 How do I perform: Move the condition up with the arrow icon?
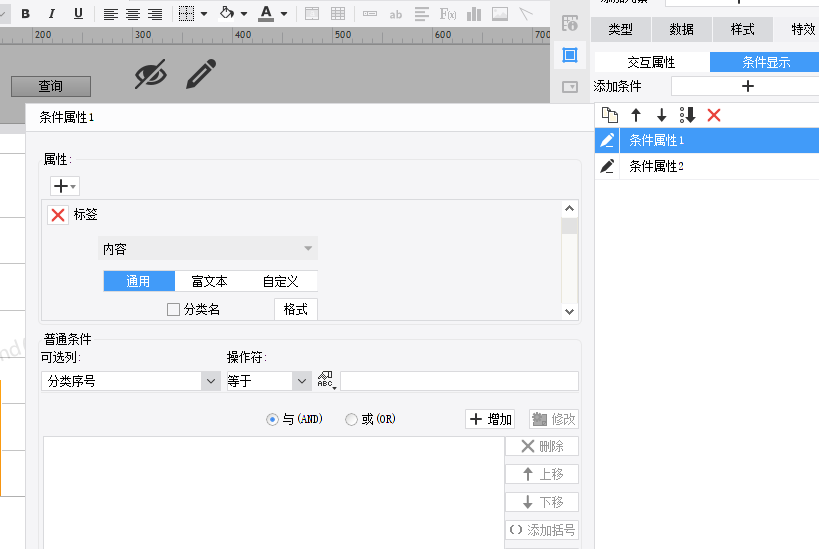(636, 115)
